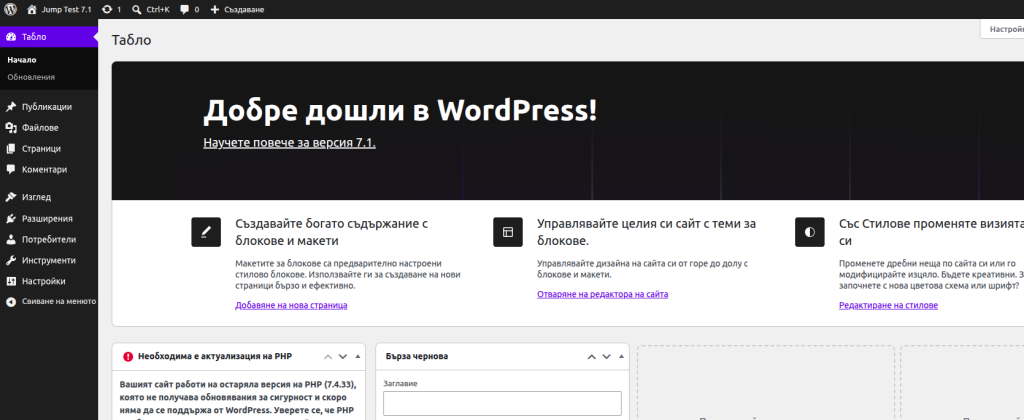Viewport: 1024px width, 420px height.
Task: Click Свиване на менюто text
Action: 59,302
